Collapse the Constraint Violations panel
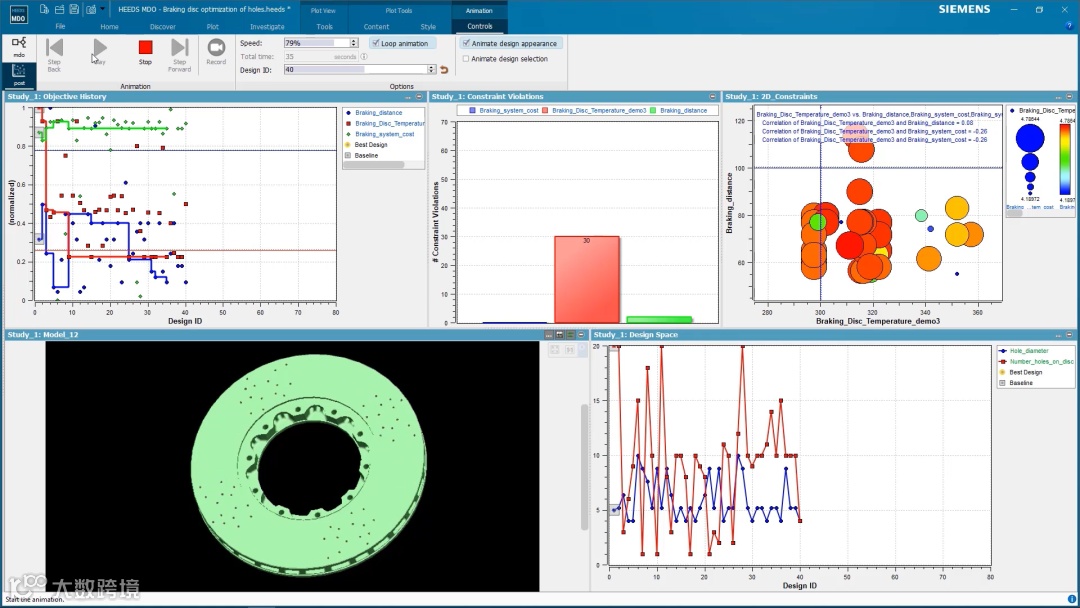This screenshot has width=1080, height=608. pos(712,96)
